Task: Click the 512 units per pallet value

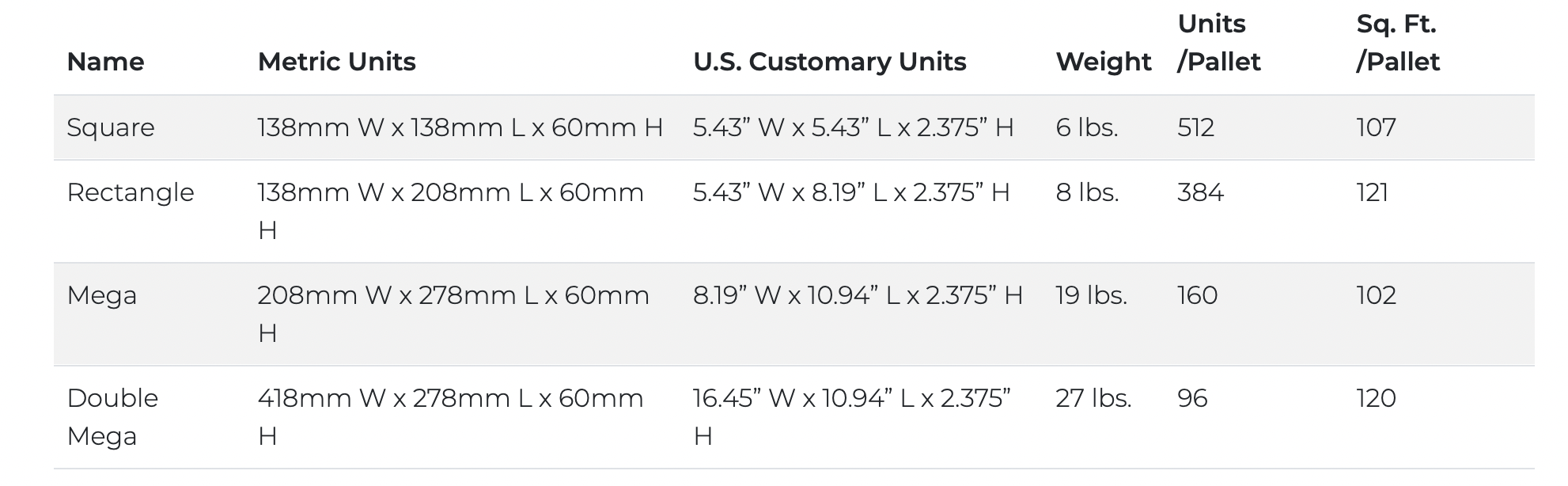Action: [1195, 127]
